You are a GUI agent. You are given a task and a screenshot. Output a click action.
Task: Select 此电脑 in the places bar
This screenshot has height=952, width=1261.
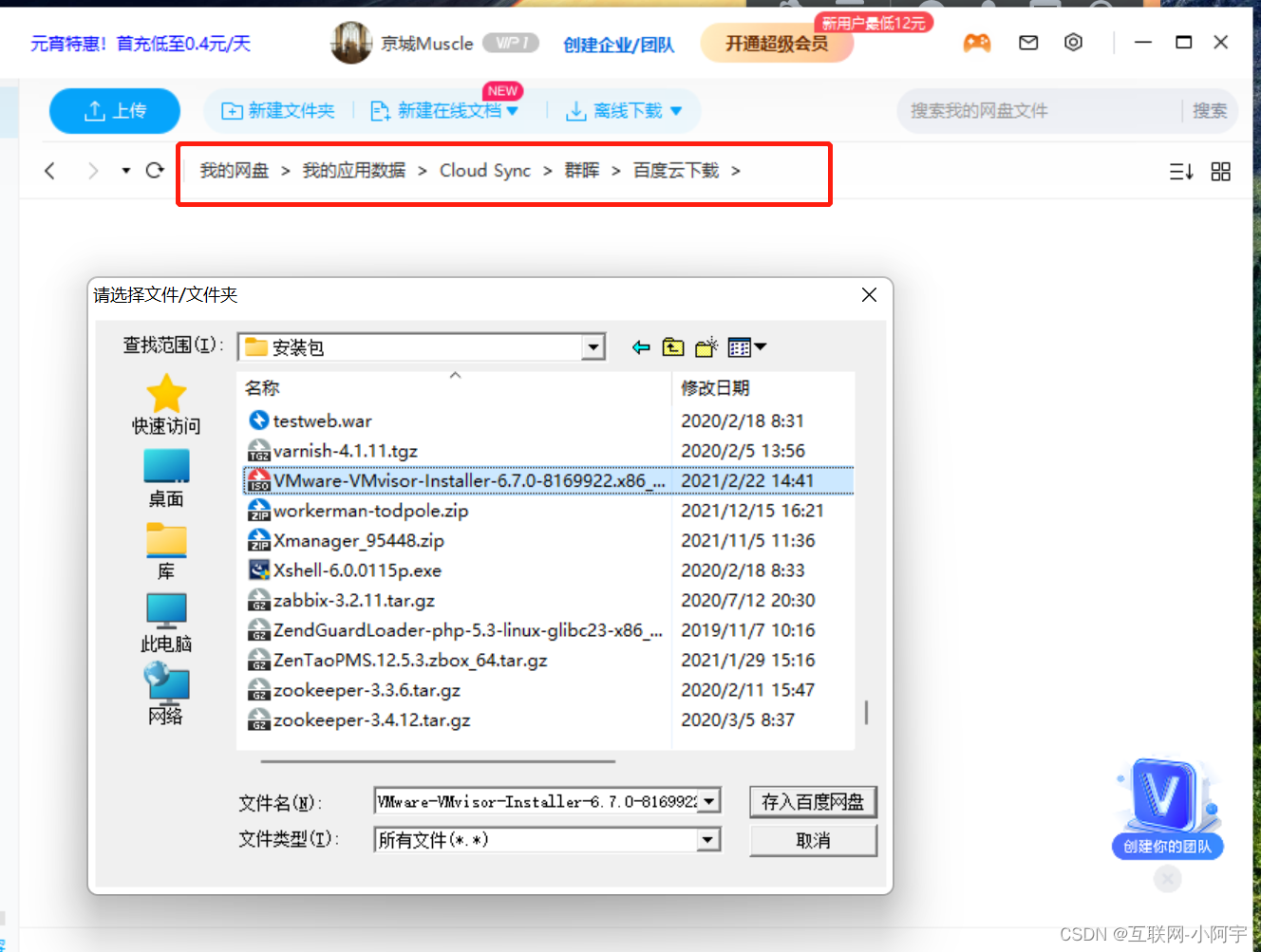166,623
